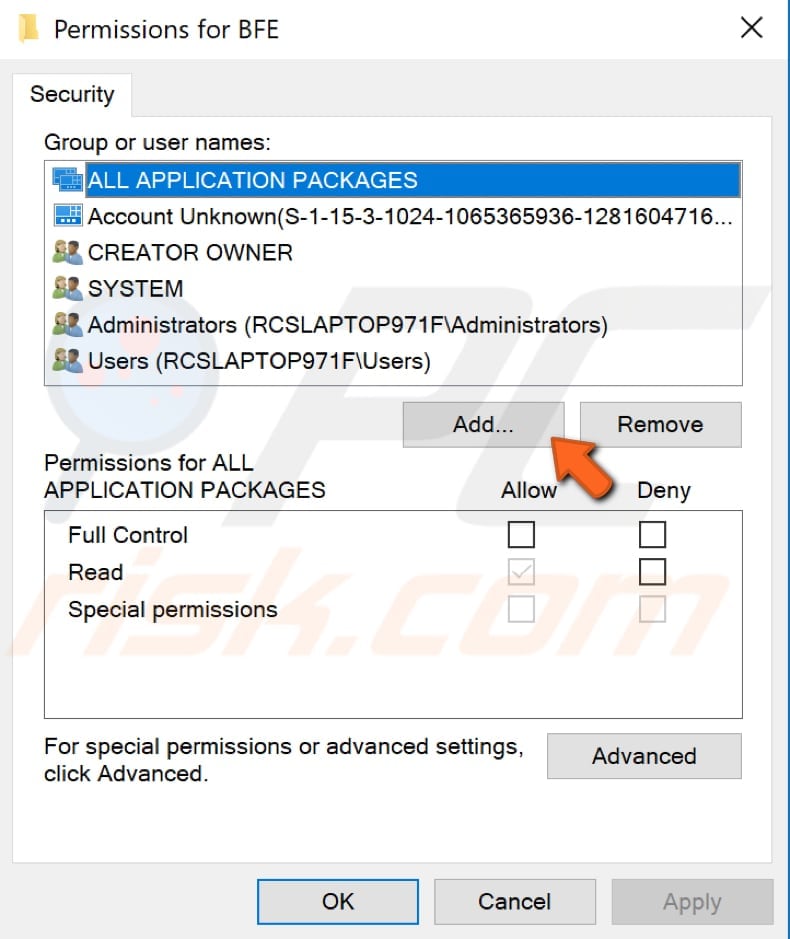Cancel the permissions dialog
The width and height of the screenshot is (790, 939).
point(515,901)
